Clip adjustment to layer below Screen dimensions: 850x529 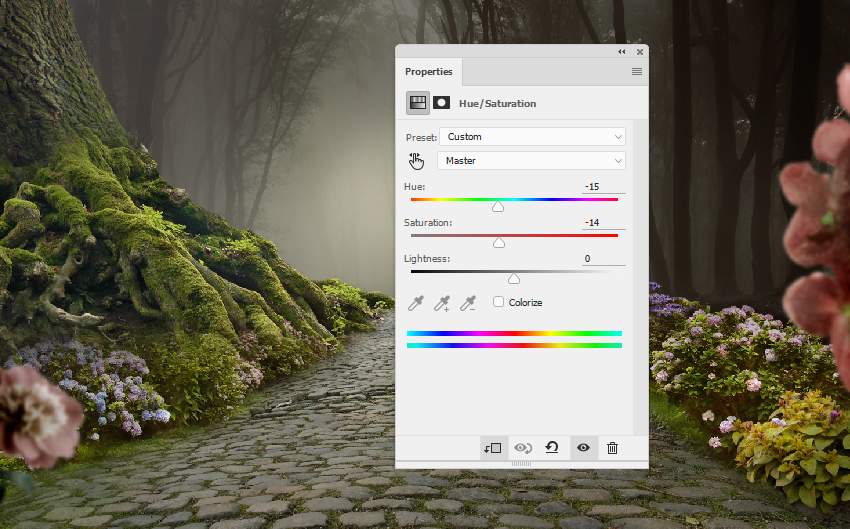click(493, 448)
